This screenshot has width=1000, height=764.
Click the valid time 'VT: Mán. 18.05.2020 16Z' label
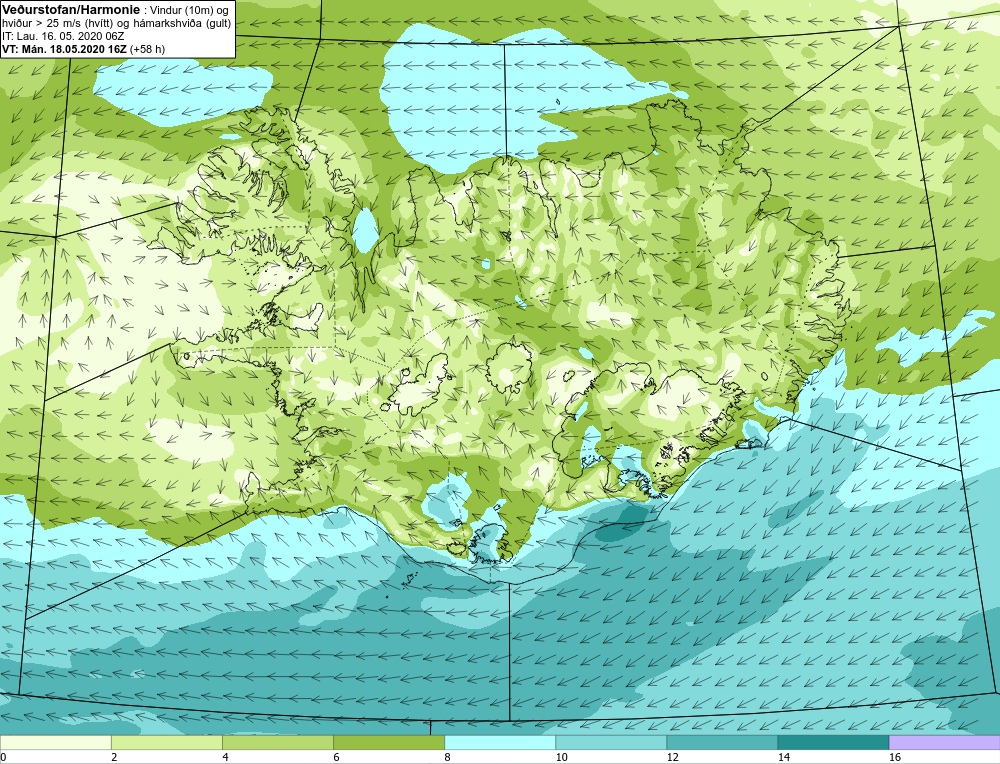coord(64,49)
